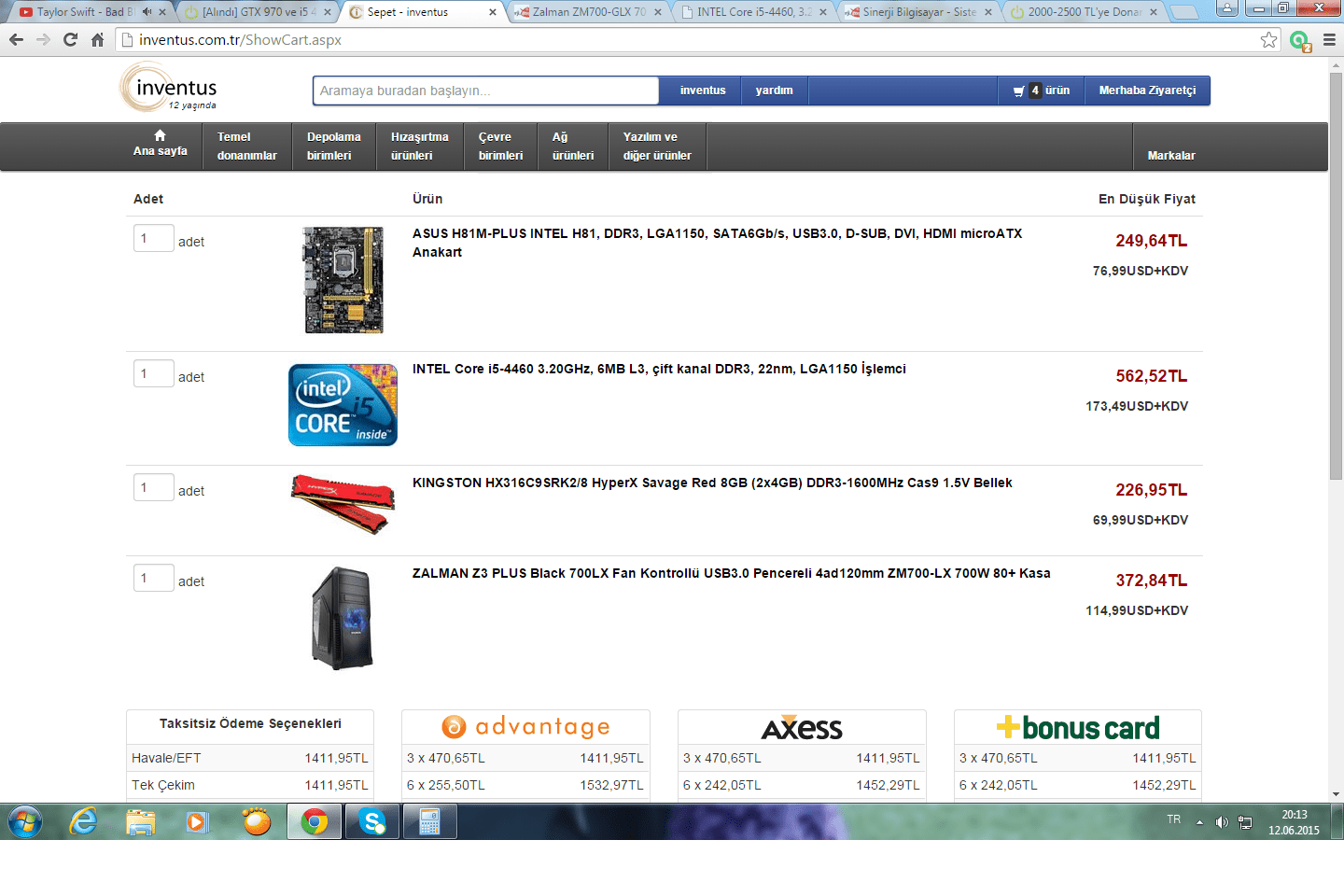Viewport: 1344px width, 896px height.
Task: Open the Chrome menu hamburger icon
Action: point(1329,39)
